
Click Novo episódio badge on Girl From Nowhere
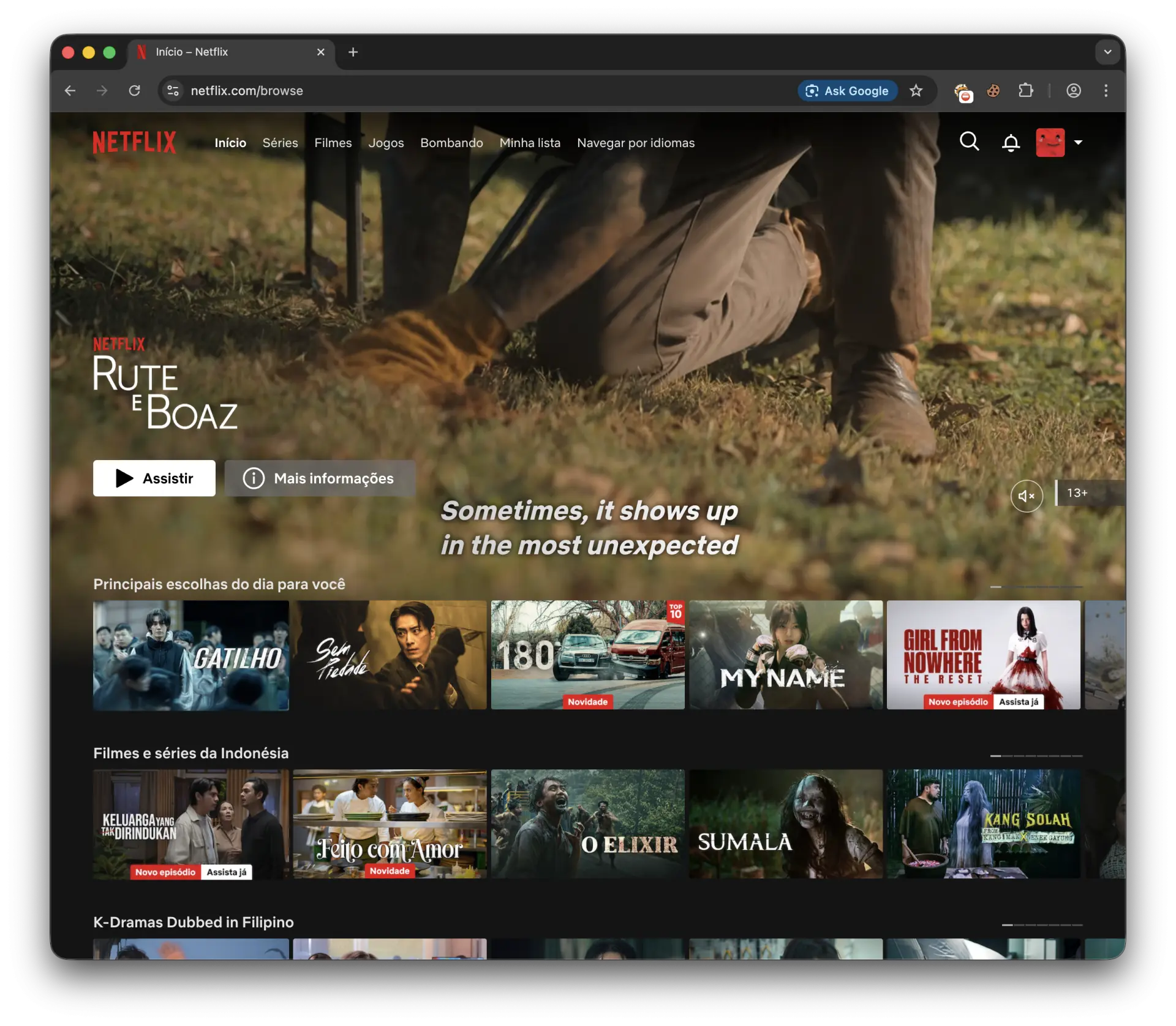point(958,702)
